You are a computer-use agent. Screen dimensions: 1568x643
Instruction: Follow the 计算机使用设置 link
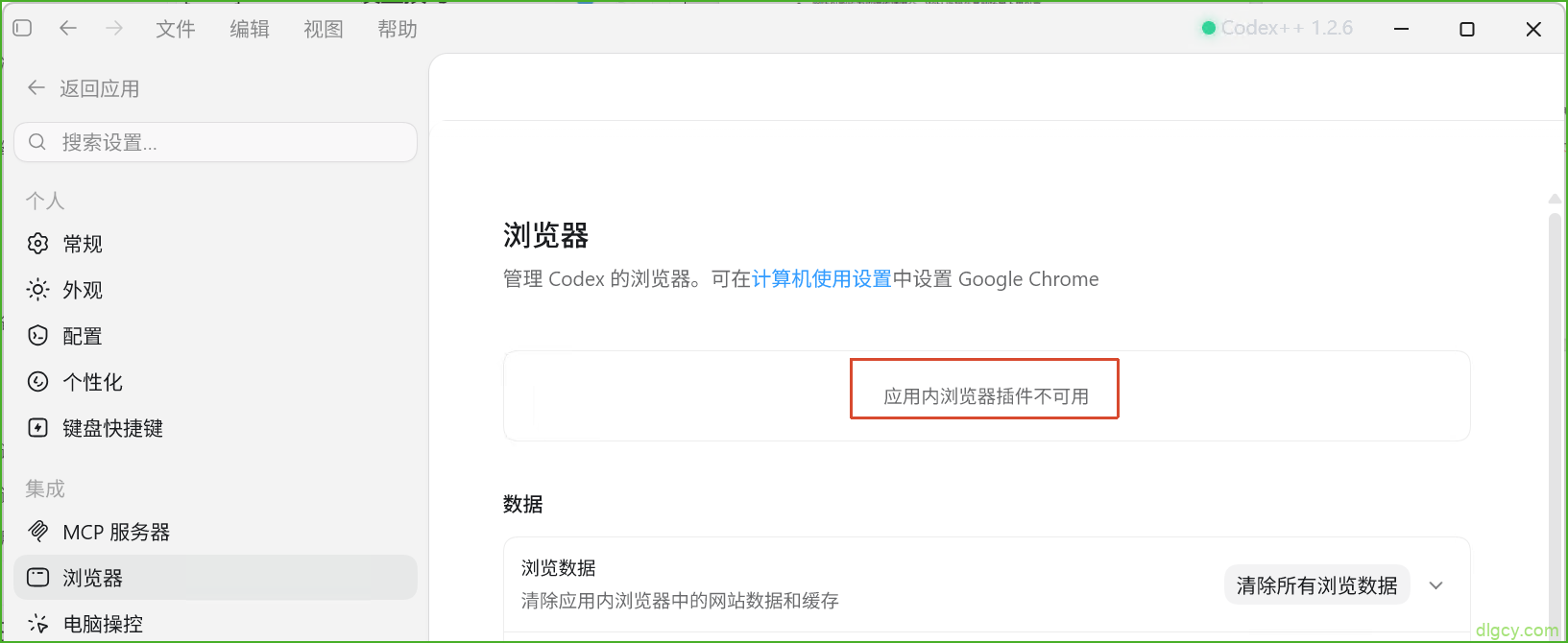click(x=822, y=279)
